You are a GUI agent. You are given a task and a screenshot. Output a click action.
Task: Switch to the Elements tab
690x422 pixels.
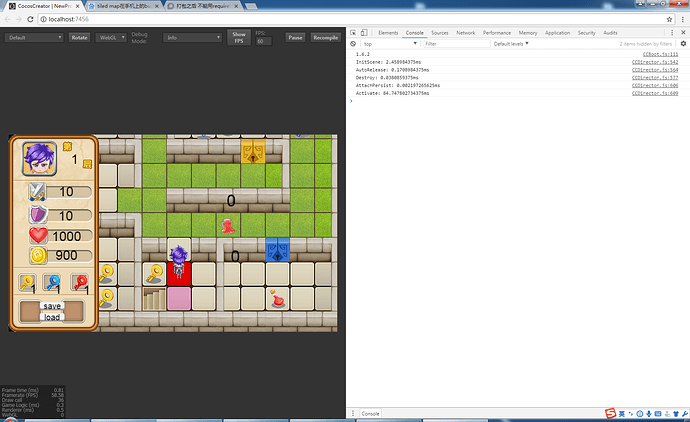(x=388, y=33)
